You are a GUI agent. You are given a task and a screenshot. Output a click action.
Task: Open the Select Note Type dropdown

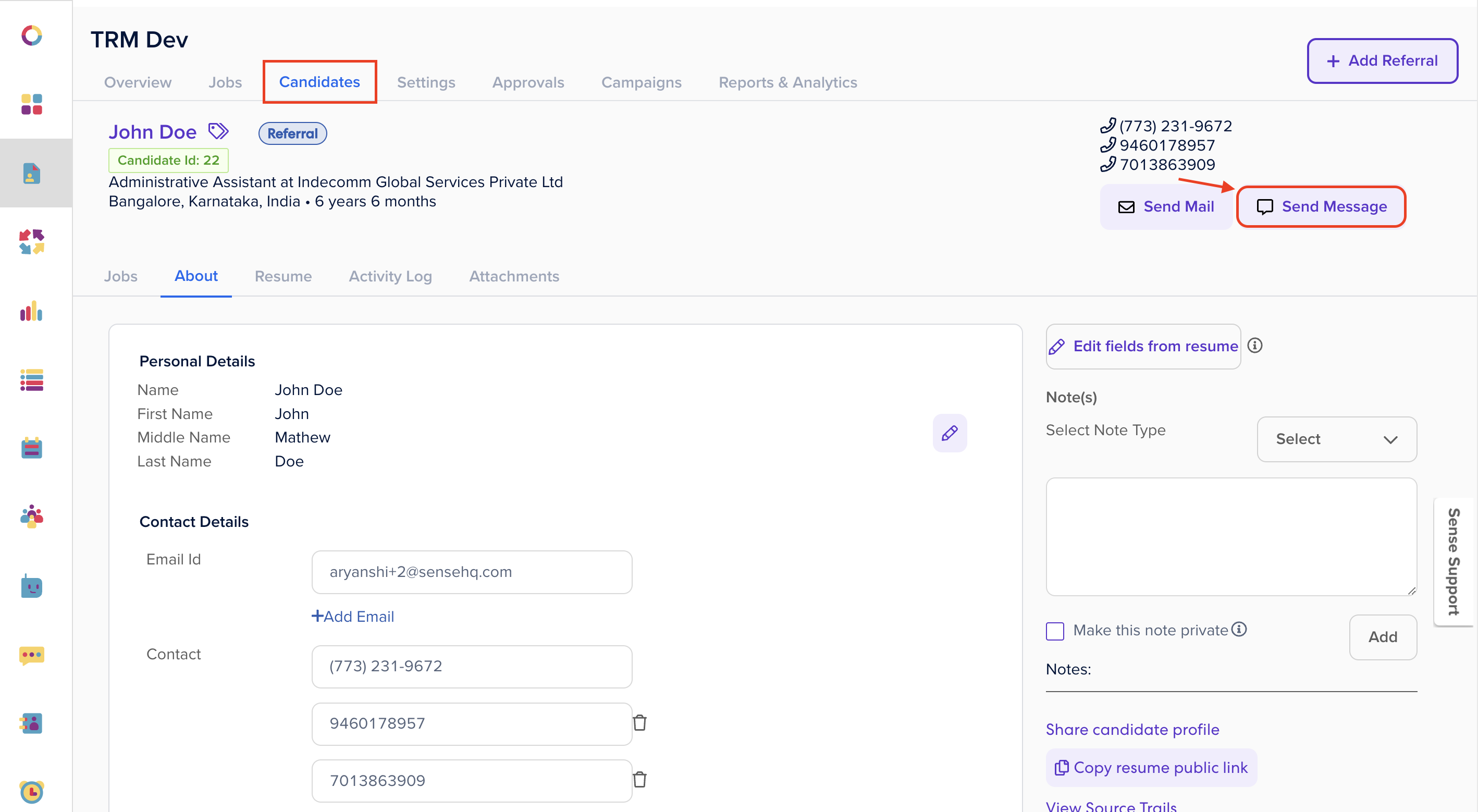(x=1336, y=439)
